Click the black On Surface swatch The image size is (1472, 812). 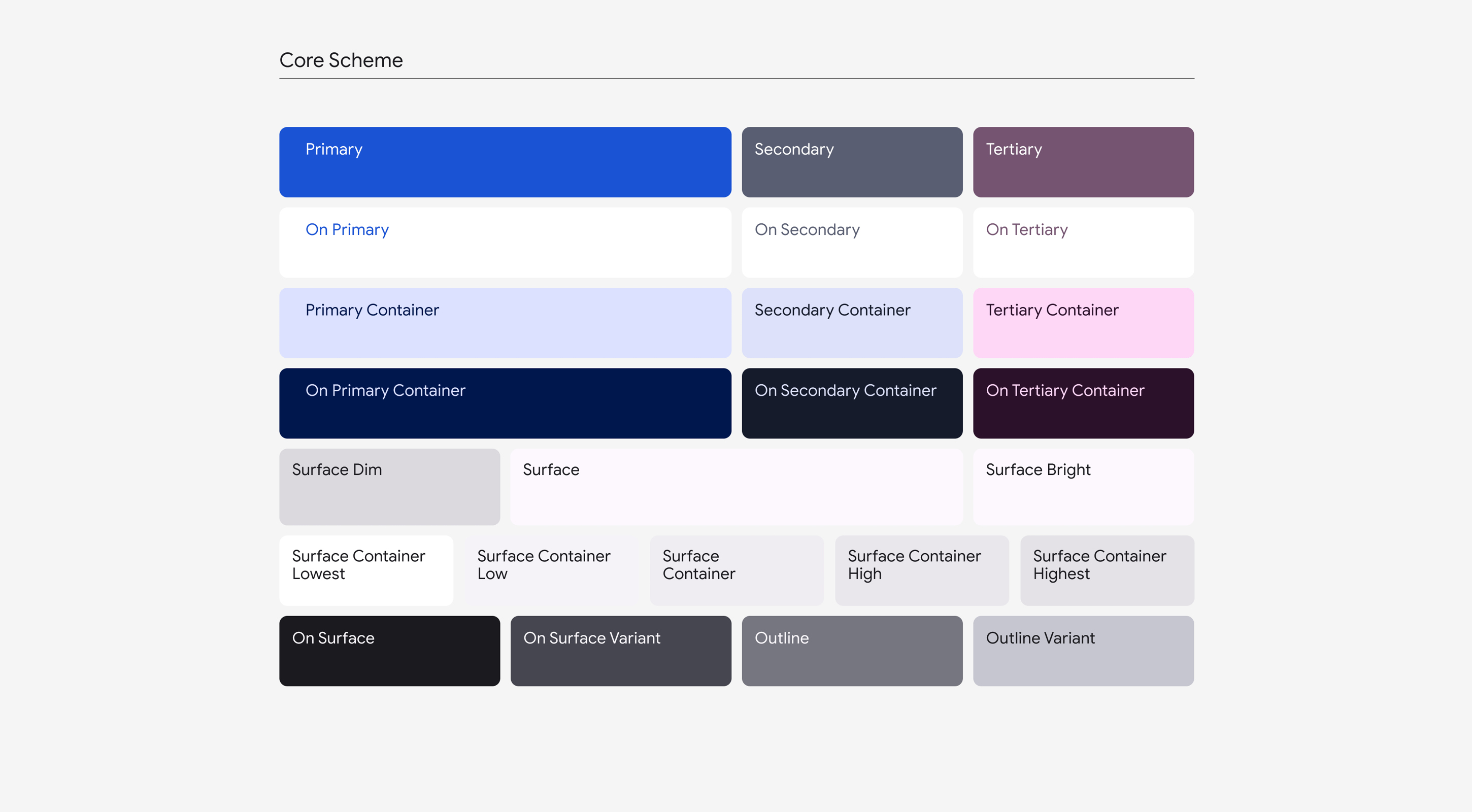pos(389,650)
